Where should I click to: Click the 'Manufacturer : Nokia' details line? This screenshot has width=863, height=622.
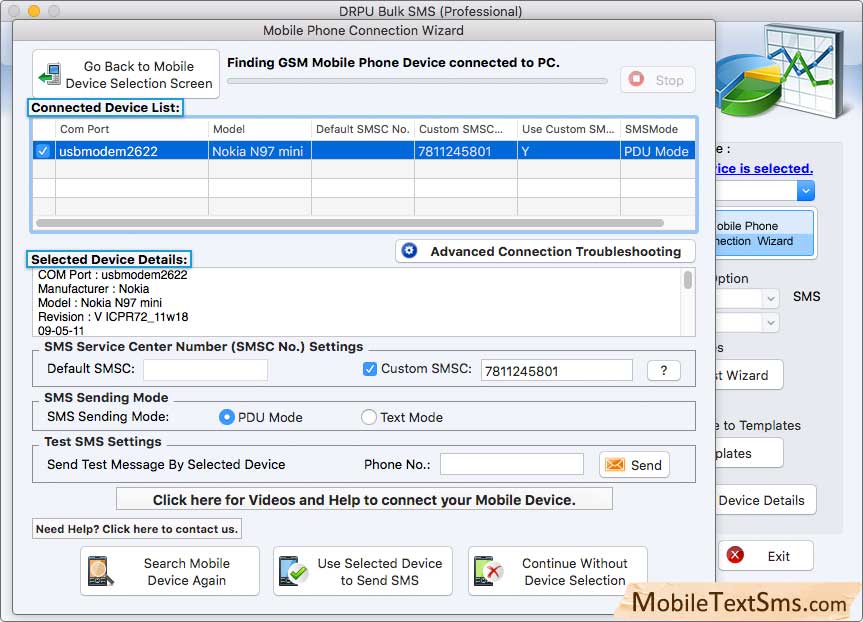tap(94, 288)
